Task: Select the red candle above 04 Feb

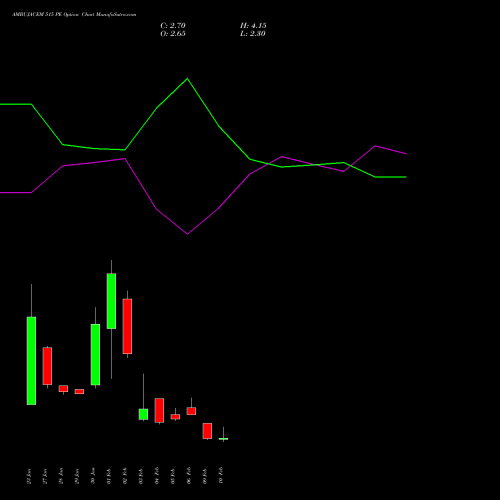Action: tap(159, 410)
